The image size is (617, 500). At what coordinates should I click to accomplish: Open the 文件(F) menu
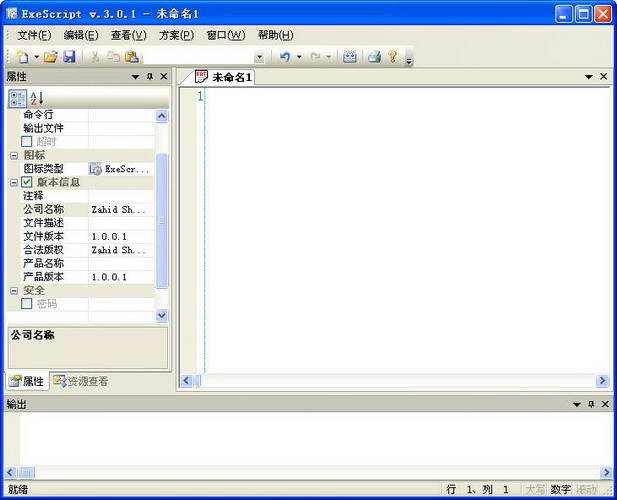(x=34, y=35)
